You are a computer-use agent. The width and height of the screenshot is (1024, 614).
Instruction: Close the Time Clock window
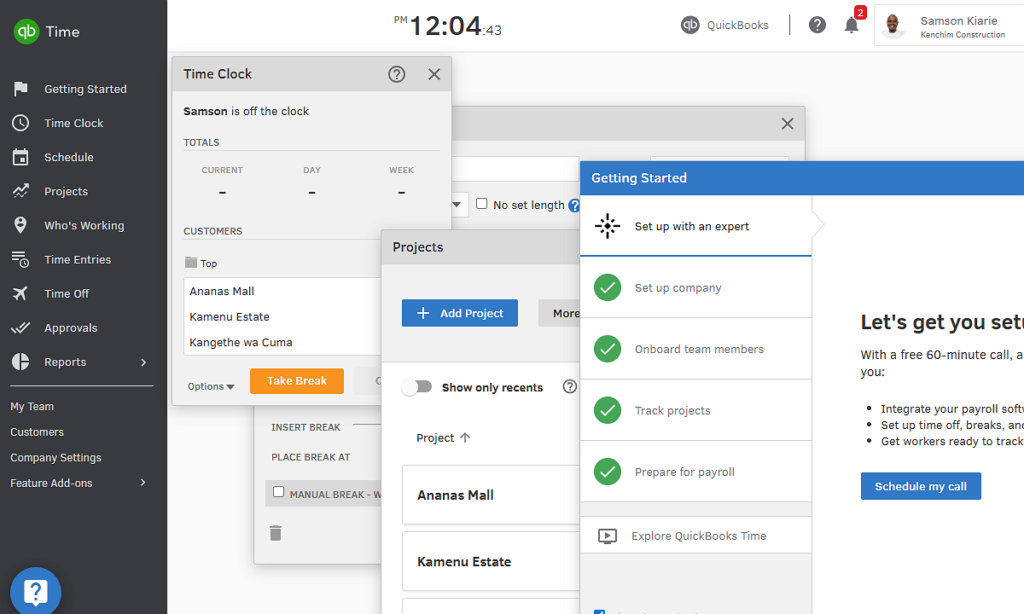(x=434, y=74)
